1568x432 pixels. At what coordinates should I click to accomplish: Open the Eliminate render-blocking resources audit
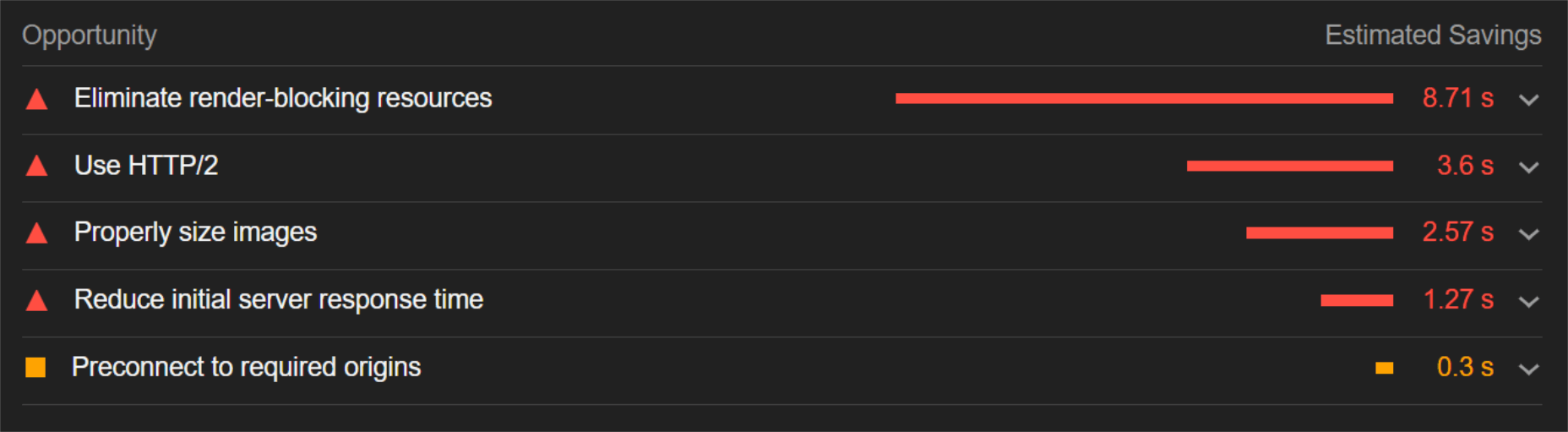tap(283, 98)
